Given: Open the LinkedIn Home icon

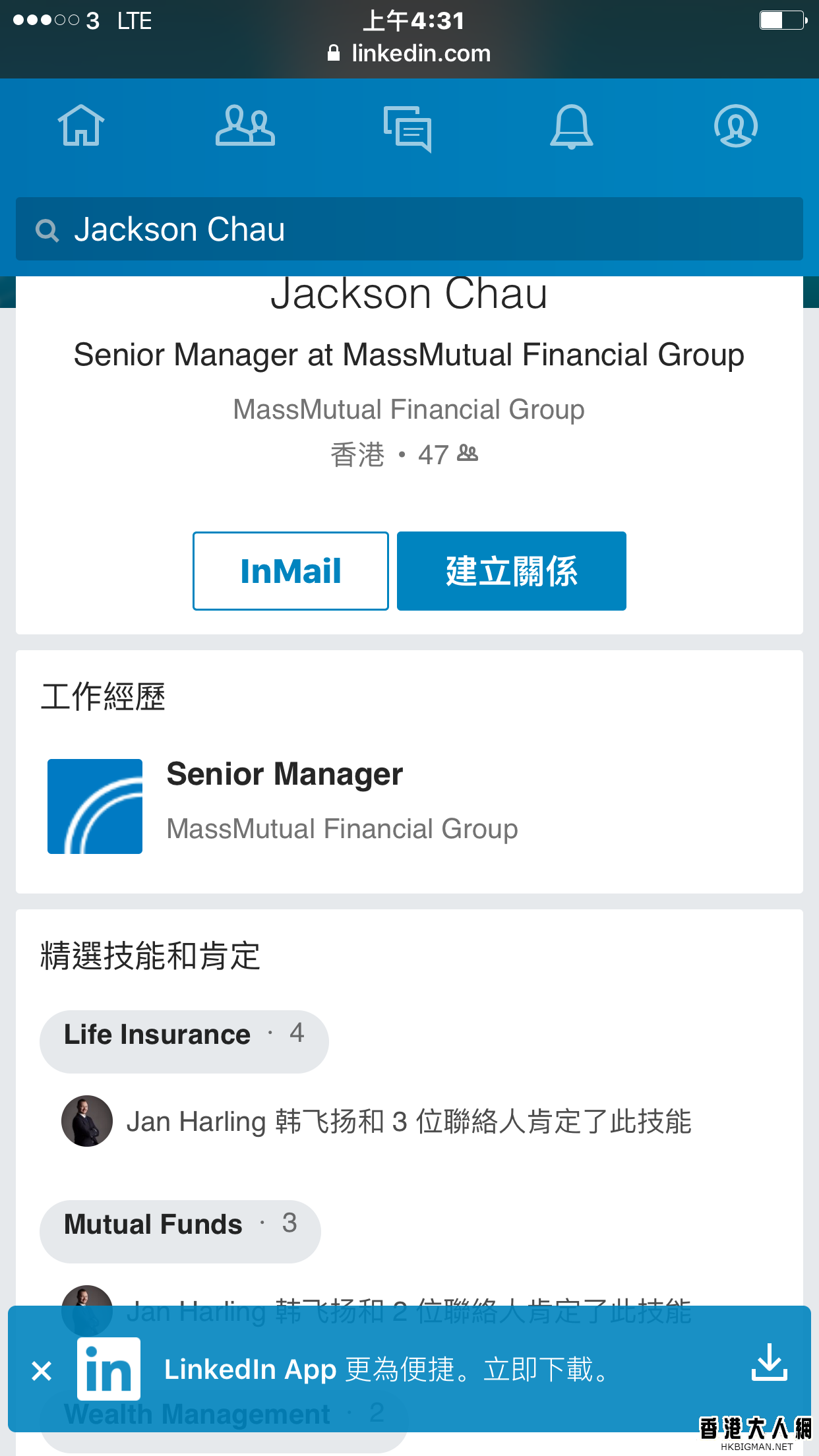Looking at the screenshot, I should (81, 125).
